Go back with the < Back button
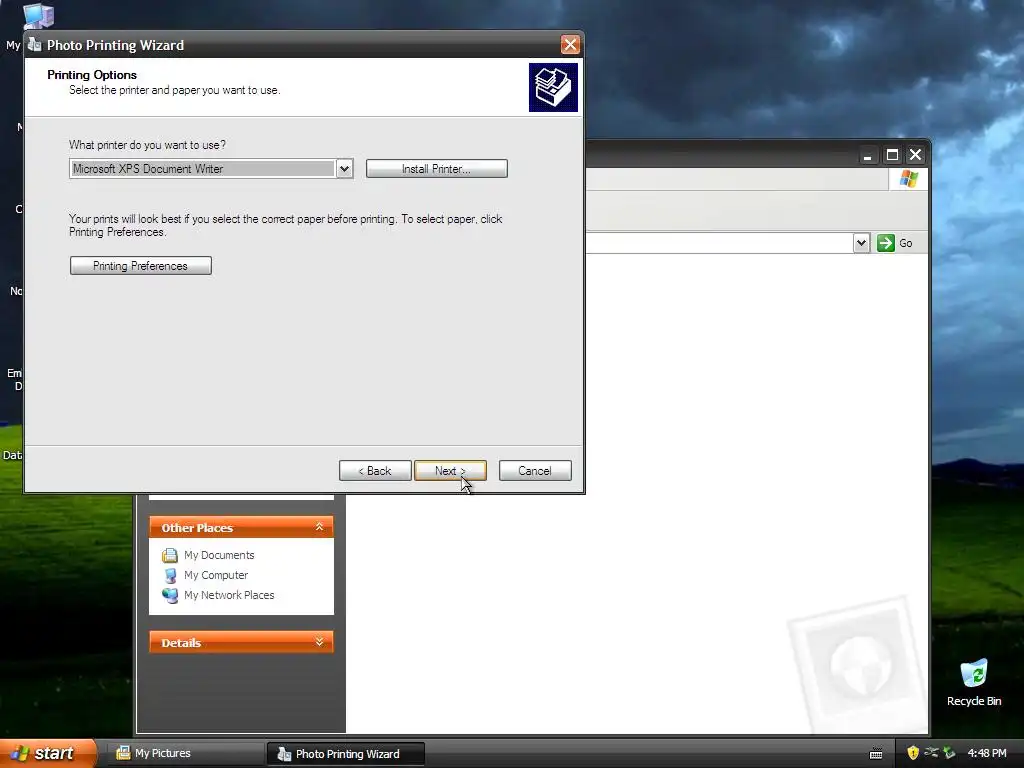1024x768 pixels. tap(375, 471)
